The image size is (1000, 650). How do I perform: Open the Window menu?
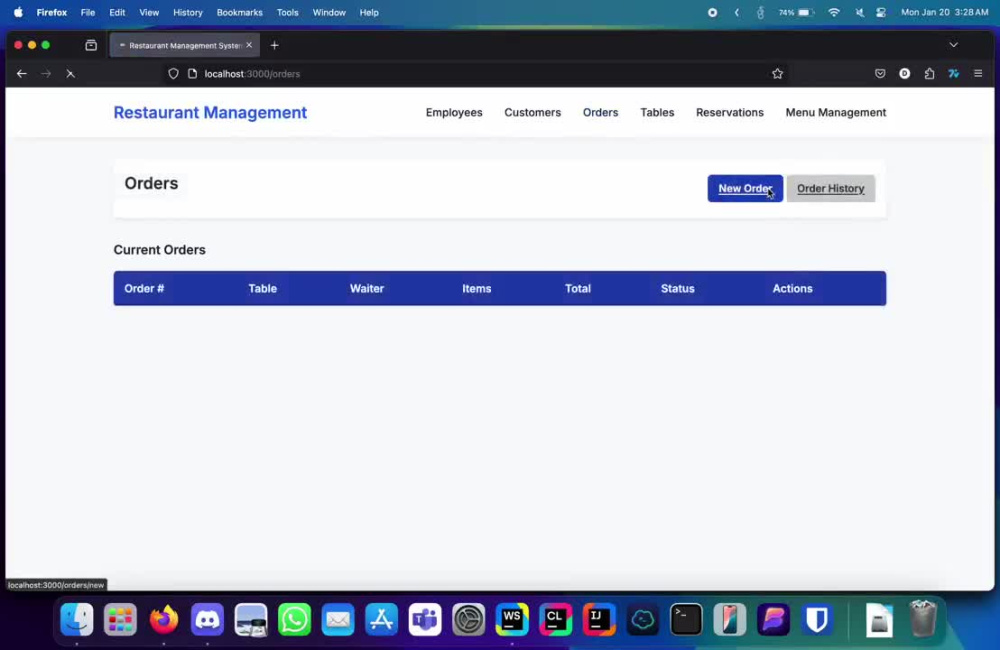click(x=328, y=12)
